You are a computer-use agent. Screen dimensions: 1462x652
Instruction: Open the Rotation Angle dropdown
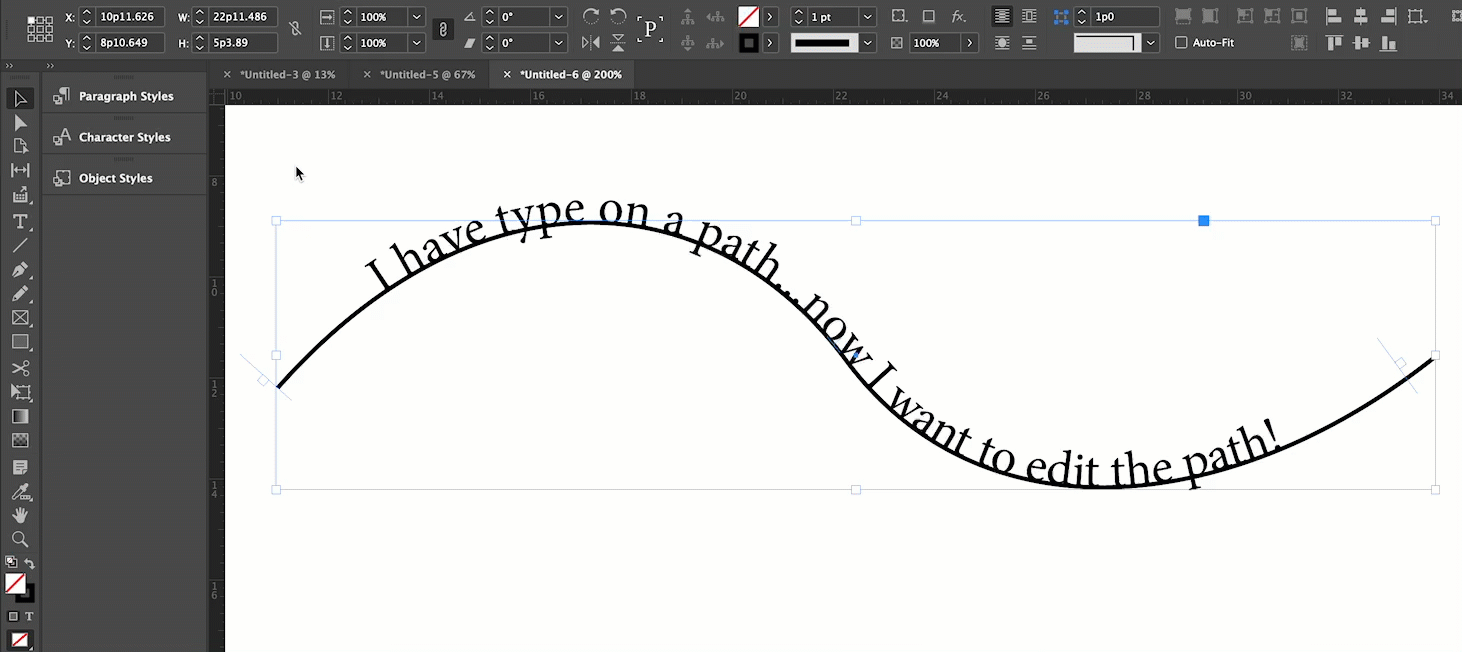click(559, 17)
